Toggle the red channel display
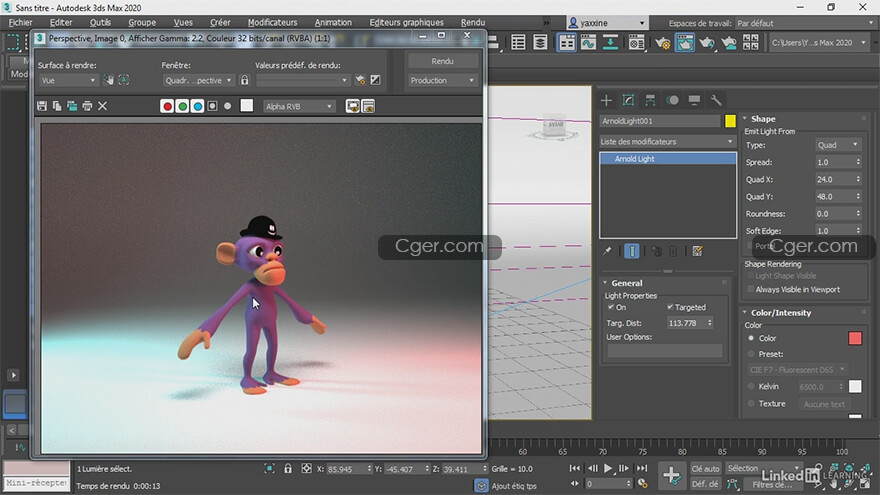 [x=167, y=106]
